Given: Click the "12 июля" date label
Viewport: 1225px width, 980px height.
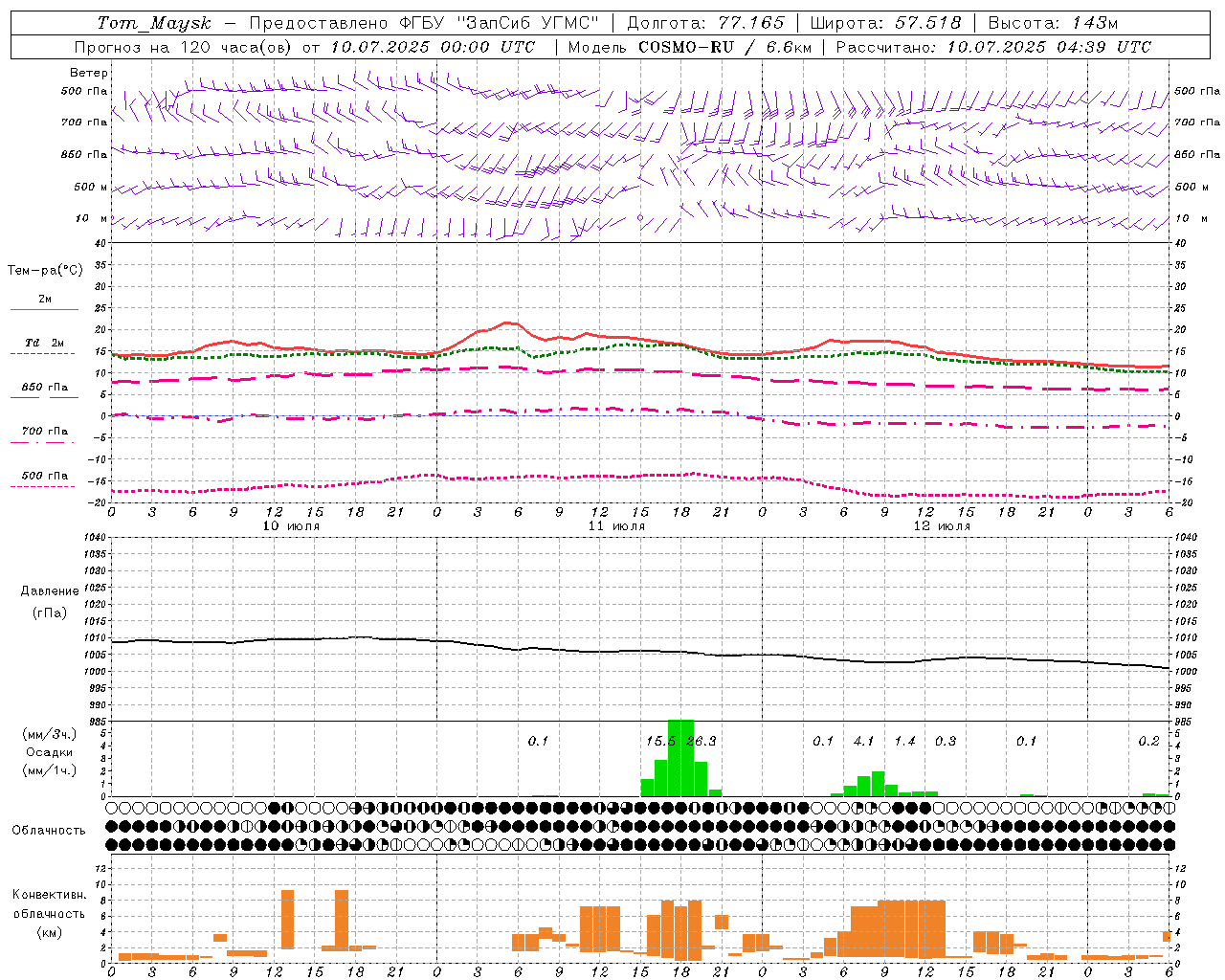Looking at the screenshot, I should [x=942, y=526].
